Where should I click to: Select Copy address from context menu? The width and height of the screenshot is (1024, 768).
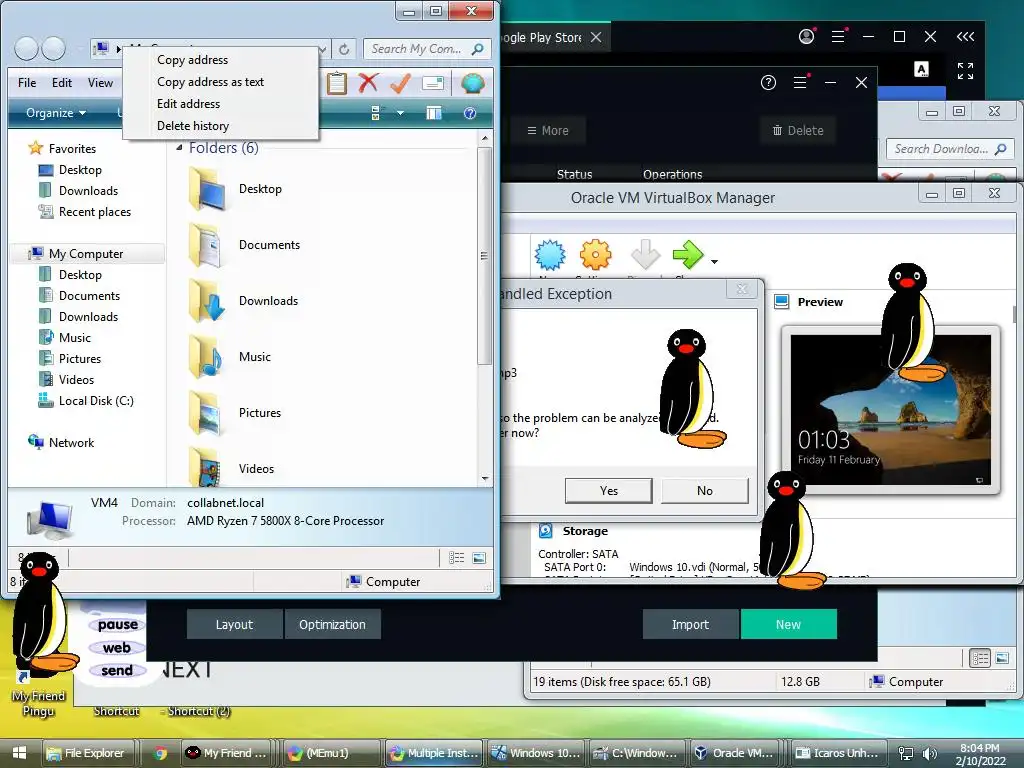[x=193, y=59]
